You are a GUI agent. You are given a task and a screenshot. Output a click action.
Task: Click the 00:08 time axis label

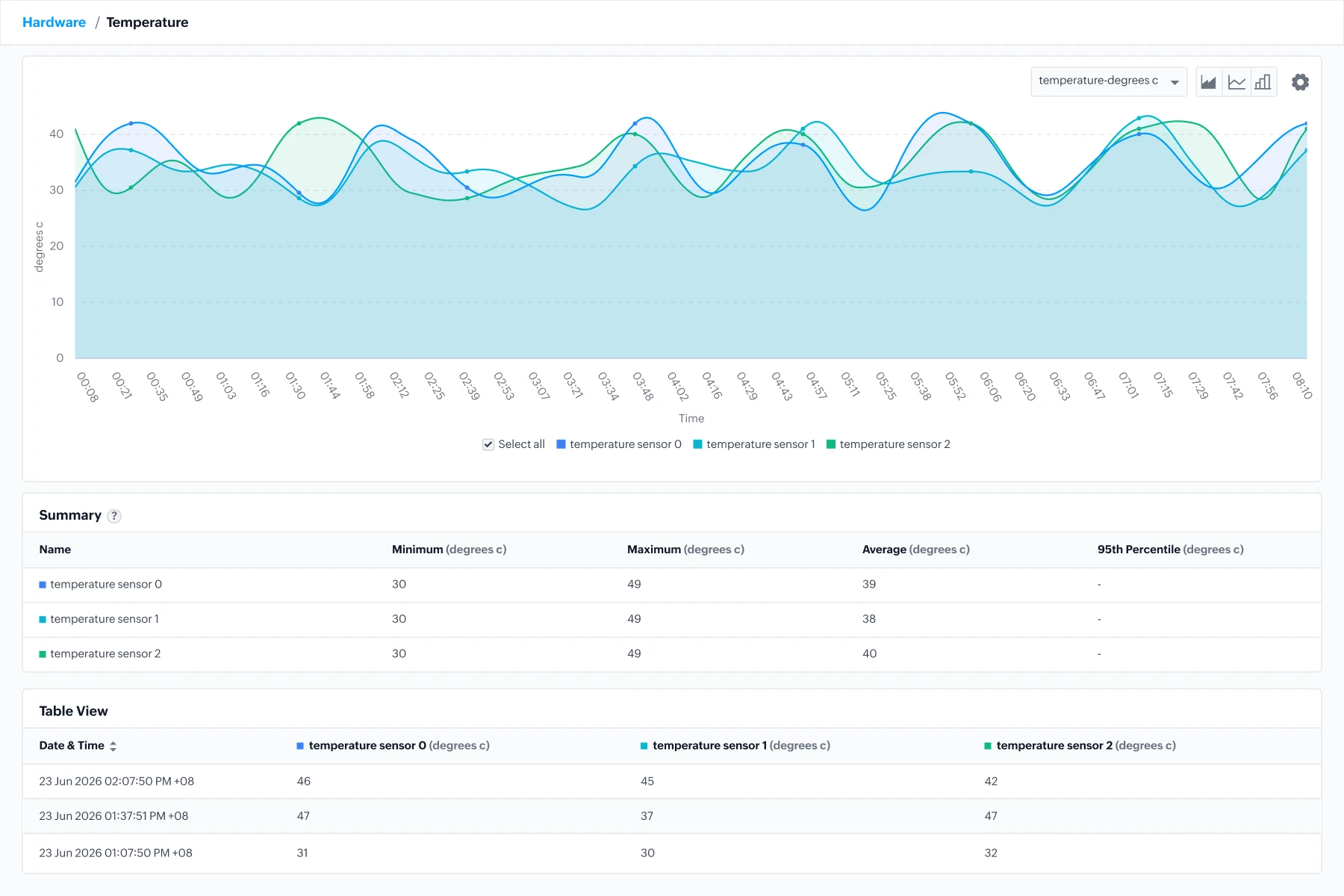(87, 387)
